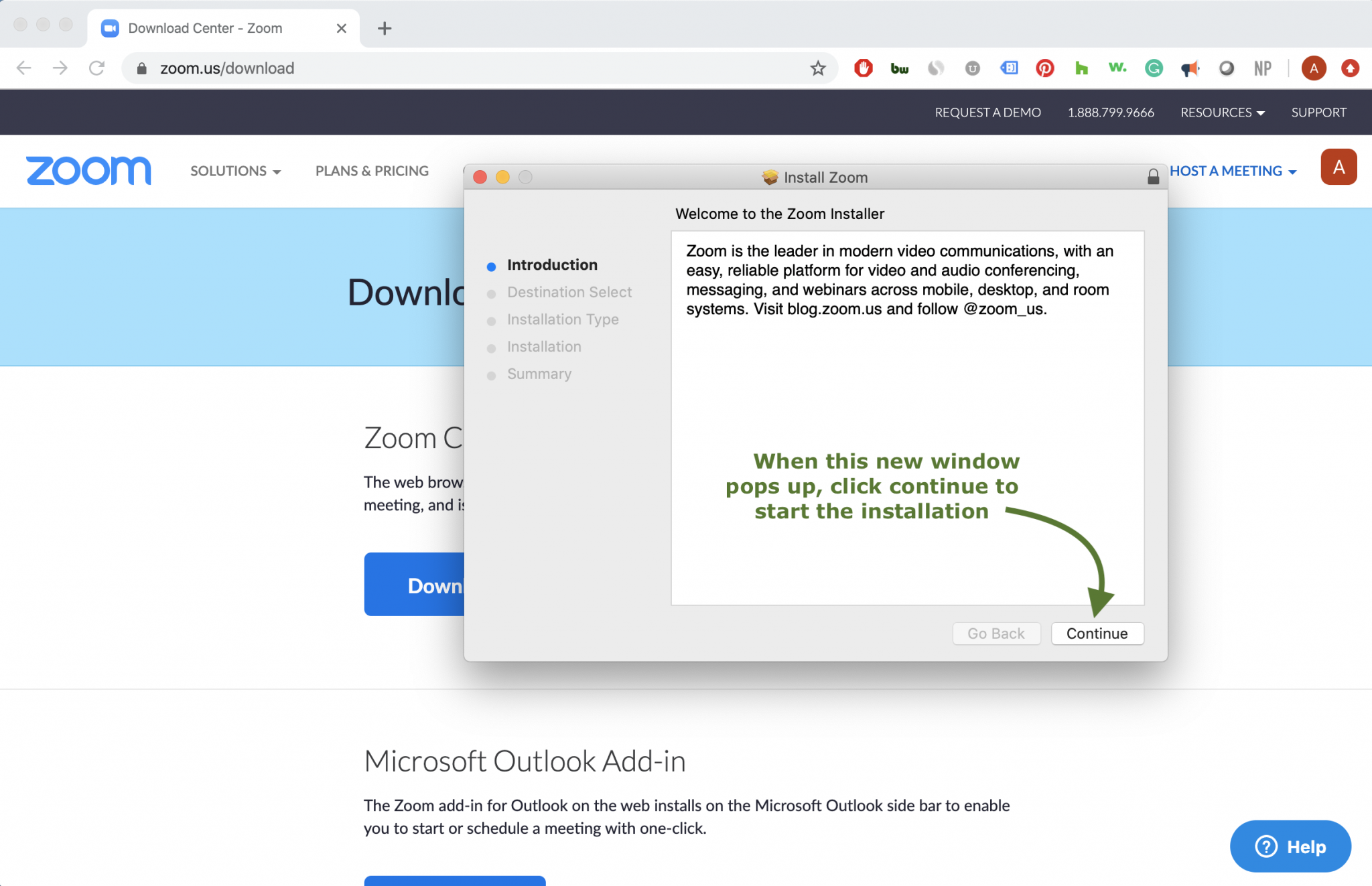Expand the Solutions dropdown menu
The image size is (1372, 886).
(235, 171)
